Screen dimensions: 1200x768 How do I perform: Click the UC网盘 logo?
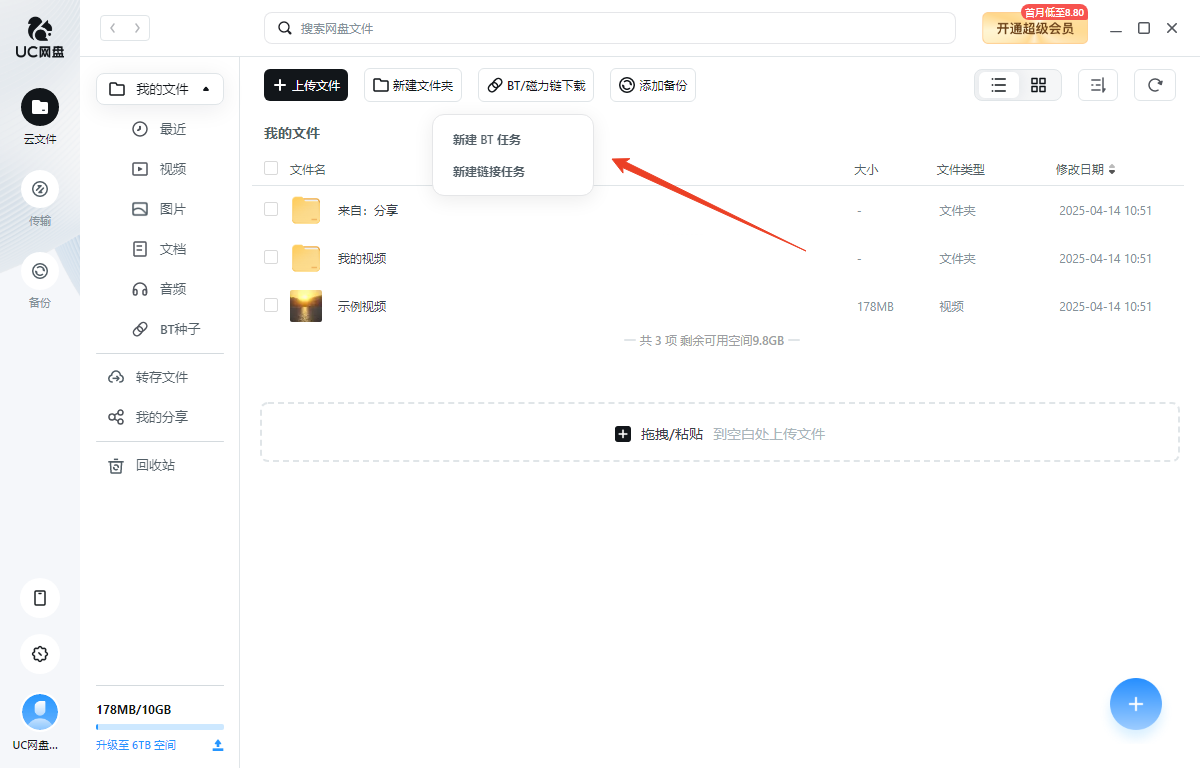click(40, 37)
